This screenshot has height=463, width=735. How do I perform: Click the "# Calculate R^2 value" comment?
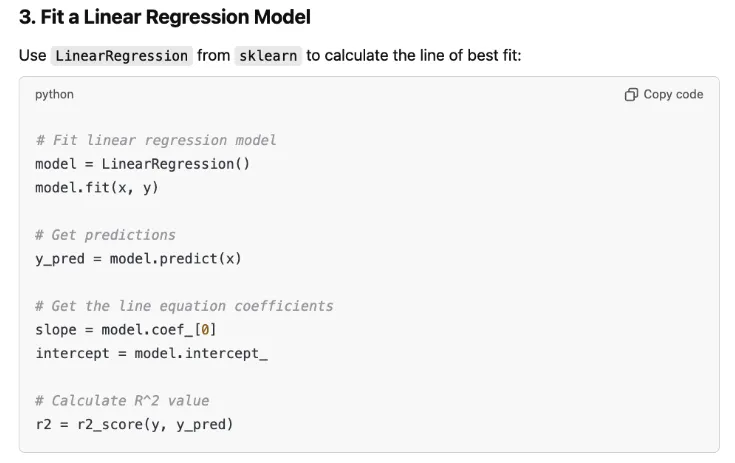point(122,401)
